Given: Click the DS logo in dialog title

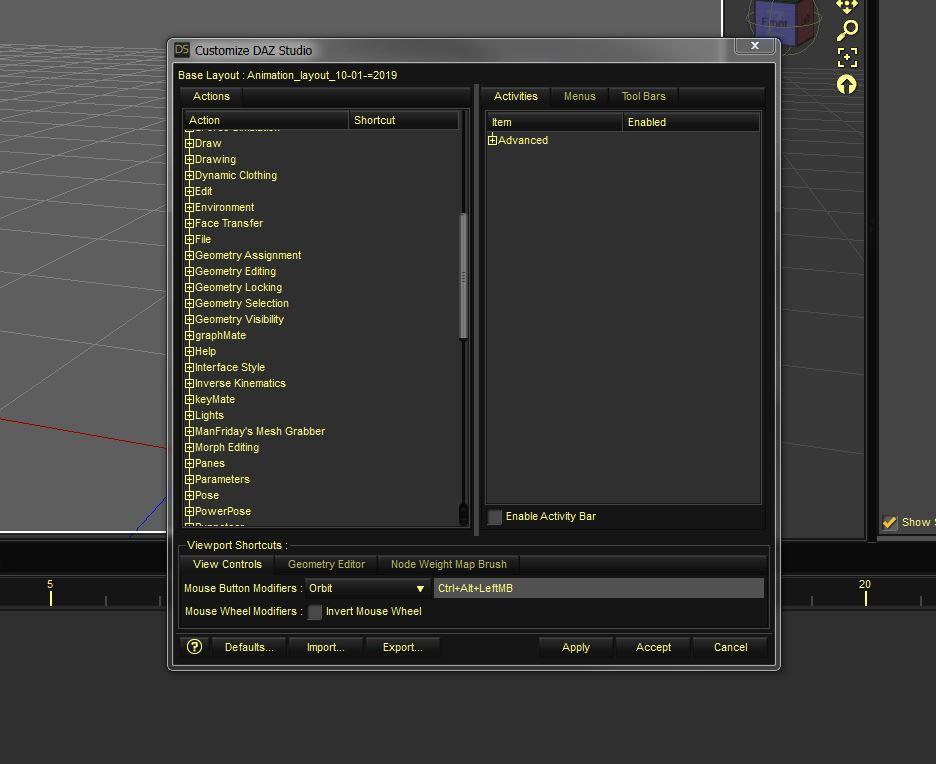Looking at the screenshot, I should point(181,50).
